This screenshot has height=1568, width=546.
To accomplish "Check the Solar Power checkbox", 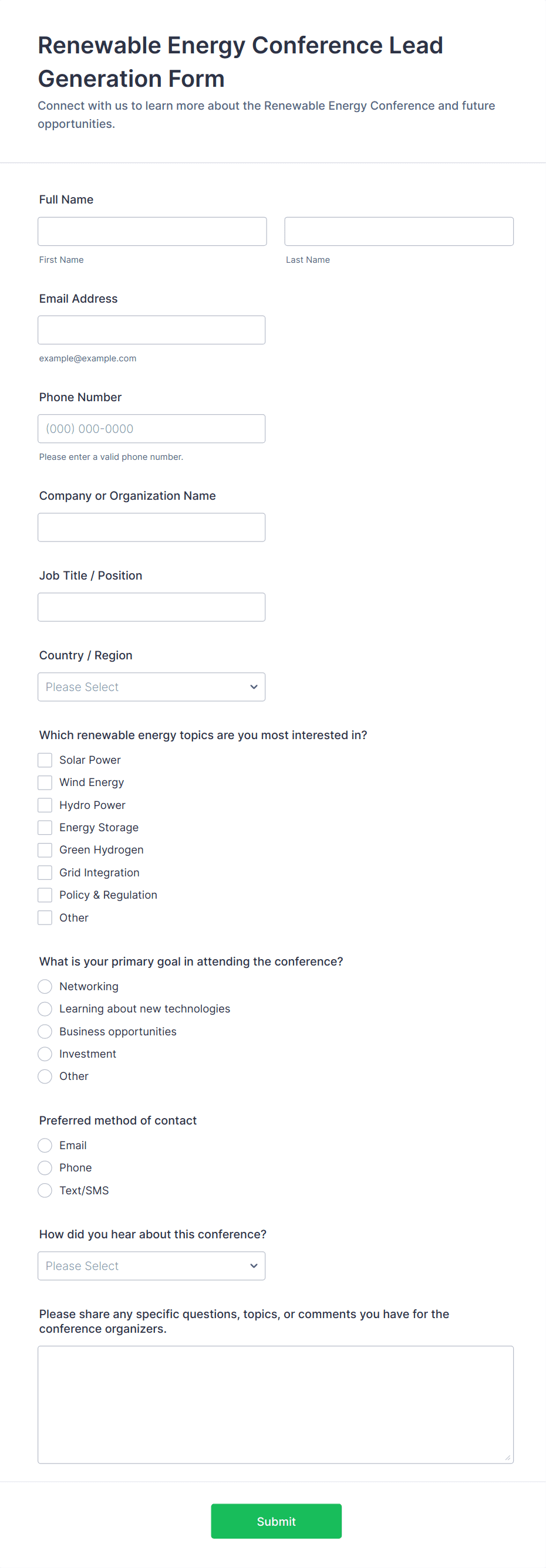I will [45, 760].
